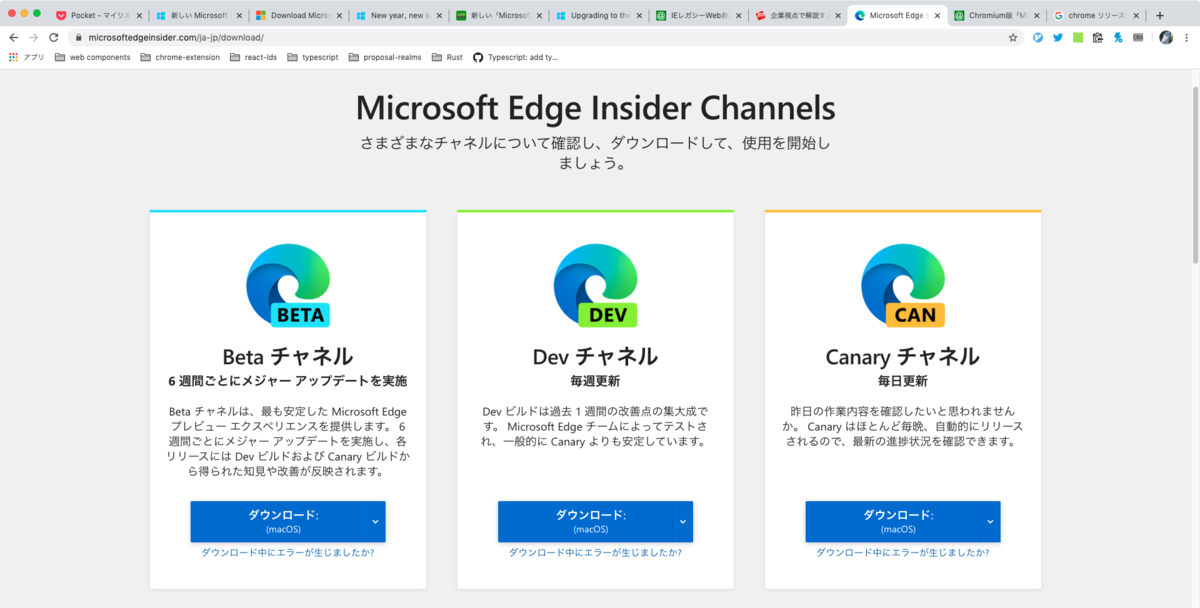The height and width of the screenshot is (608, 1200).
Task: Click the Edge Dev logo
Action: [596, 285]
